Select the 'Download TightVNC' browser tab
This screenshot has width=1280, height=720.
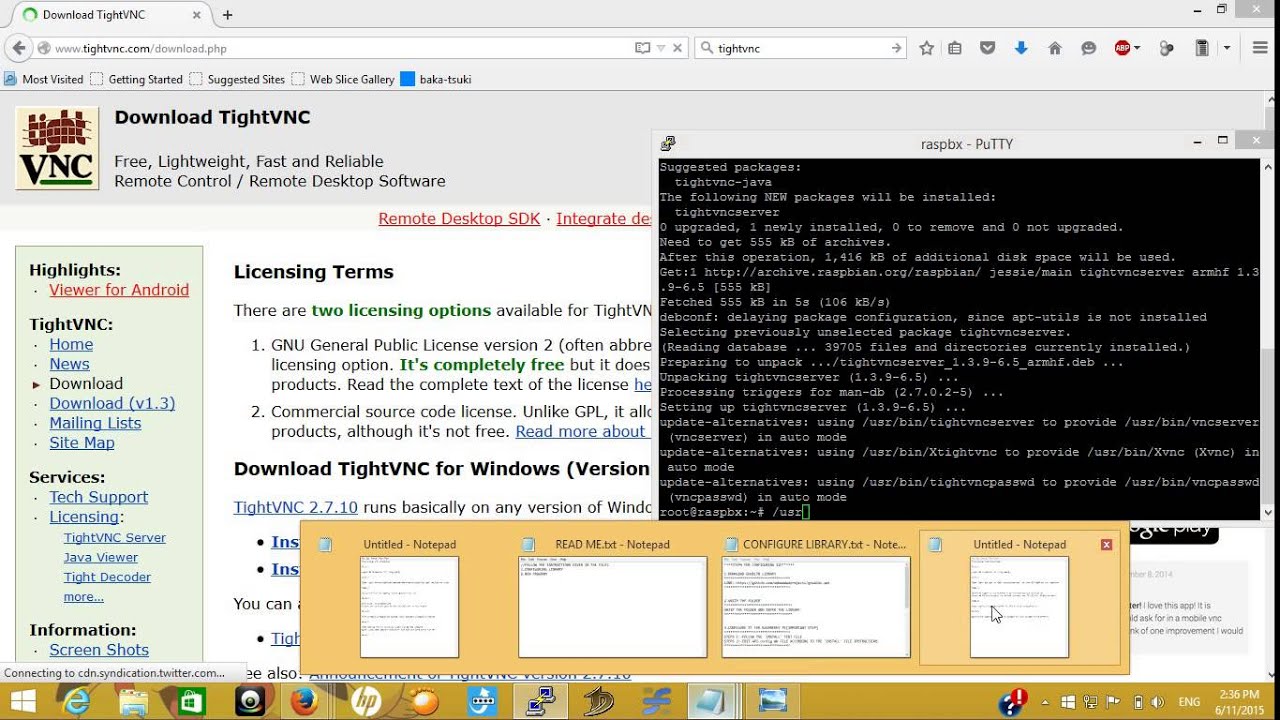tap(112, 15)
